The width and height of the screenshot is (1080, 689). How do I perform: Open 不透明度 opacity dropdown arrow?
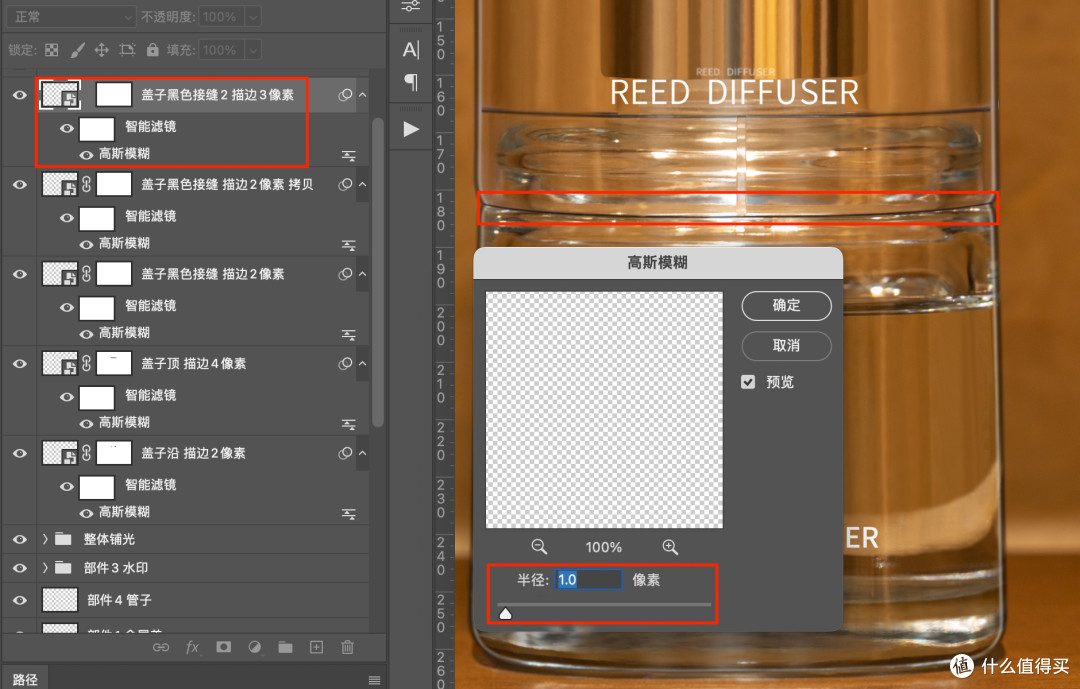pos(253,17)
